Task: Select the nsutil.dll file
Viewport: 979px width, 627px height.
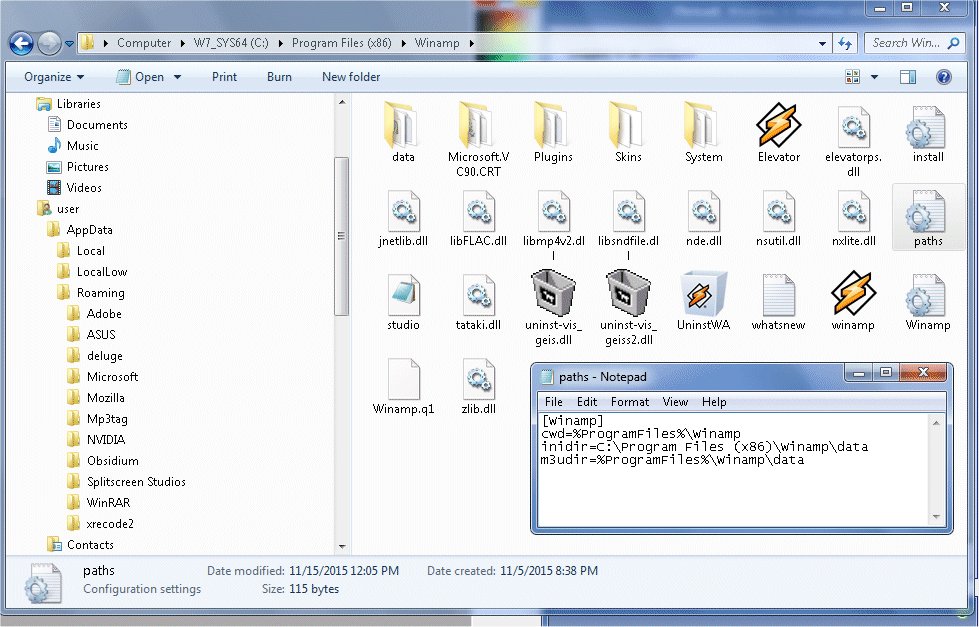Action: (779, 217)
